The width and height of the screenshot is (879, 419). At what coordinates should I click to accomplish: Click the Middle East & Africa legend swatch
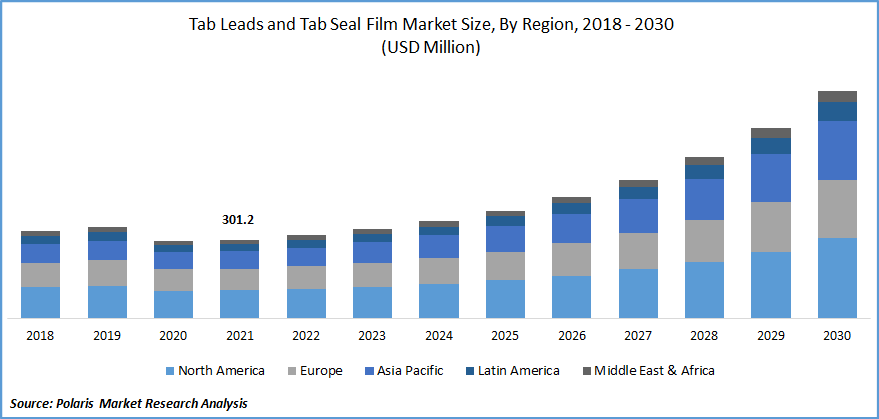[x=587, y=371]
